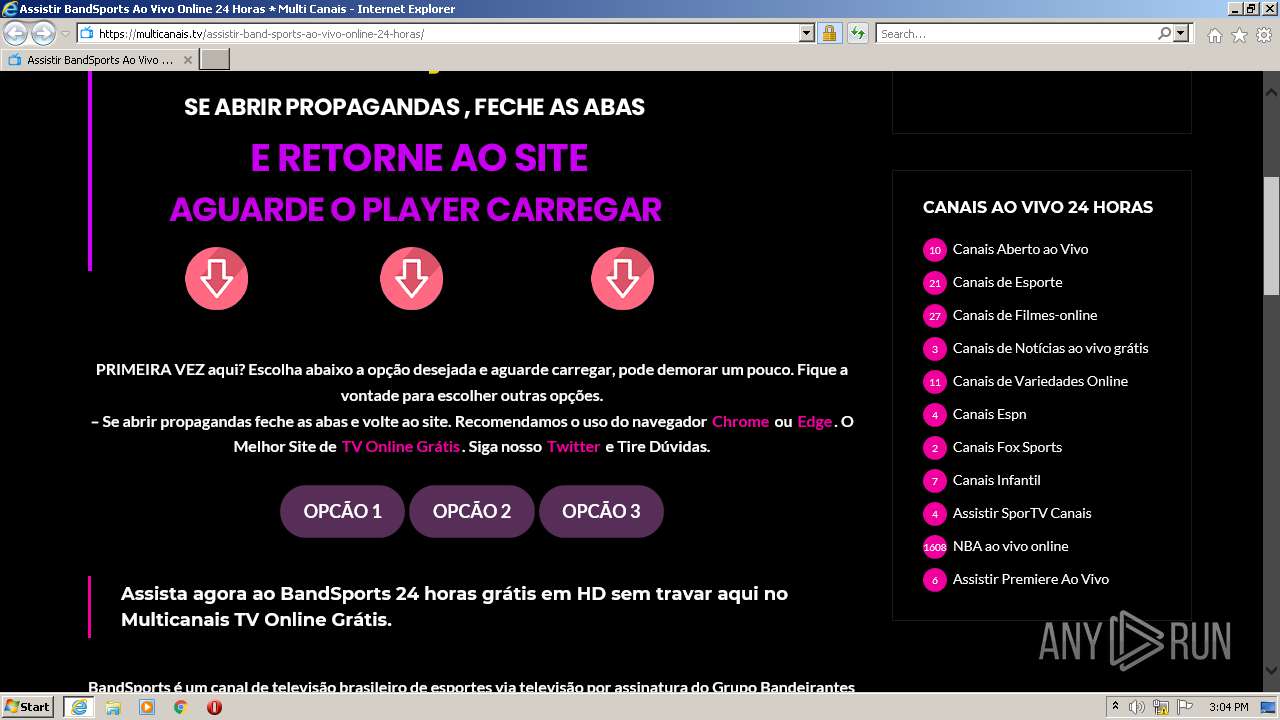Click the third pink down-arrow icon
The width and height of the screenshot is (1280, 720).
622,279
